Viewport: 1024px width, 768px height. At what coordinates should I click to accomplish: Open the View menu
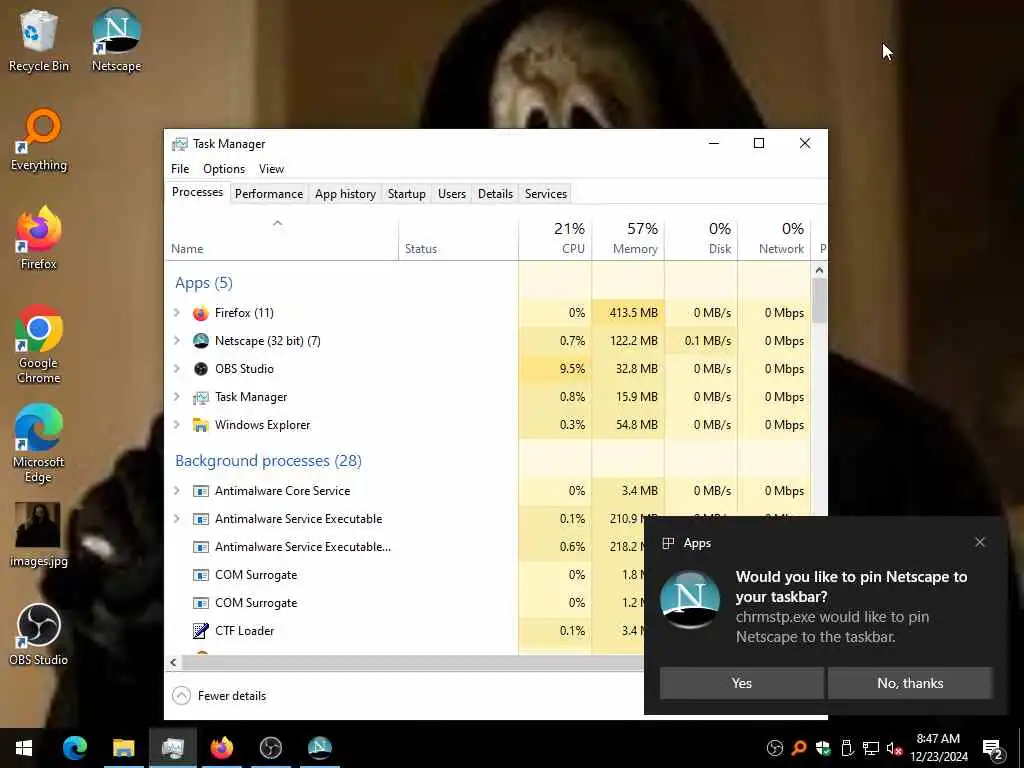coord(271,169)
